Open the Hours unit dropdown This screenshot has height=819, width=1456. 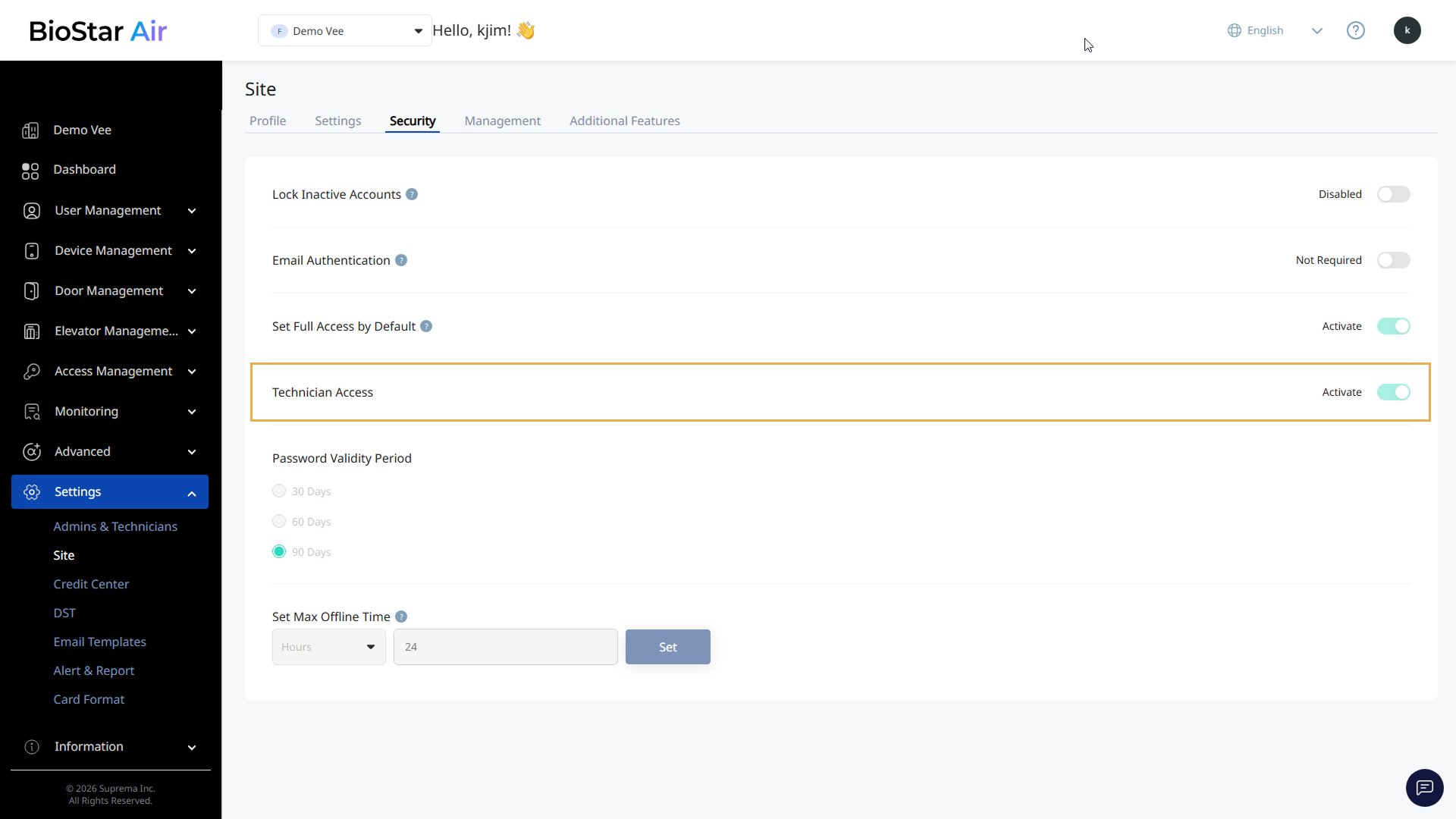pos(328,647)
